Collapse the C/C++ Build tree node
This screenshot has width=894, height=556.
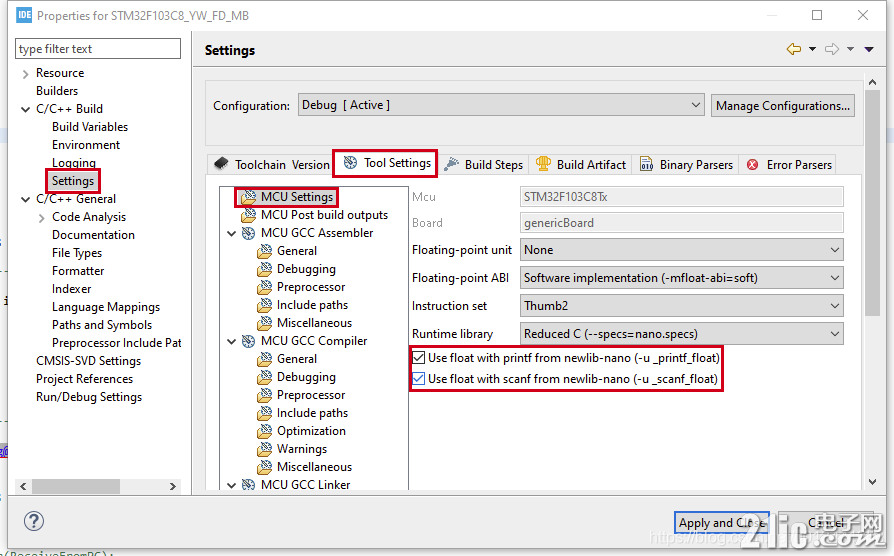(25, 109)
